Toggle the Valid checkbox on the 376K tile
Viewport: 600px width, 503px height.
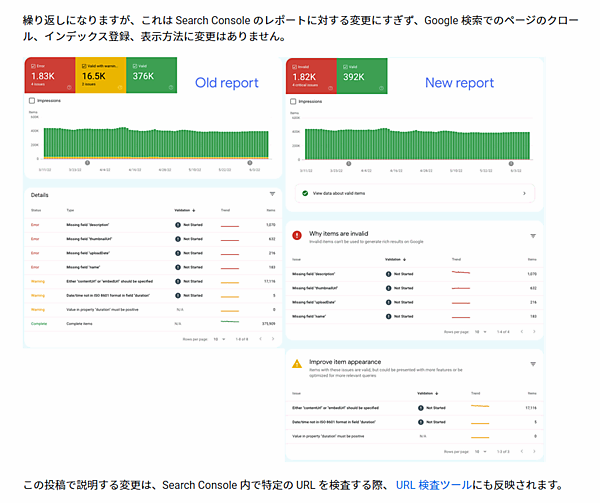[x=135, y=66]
